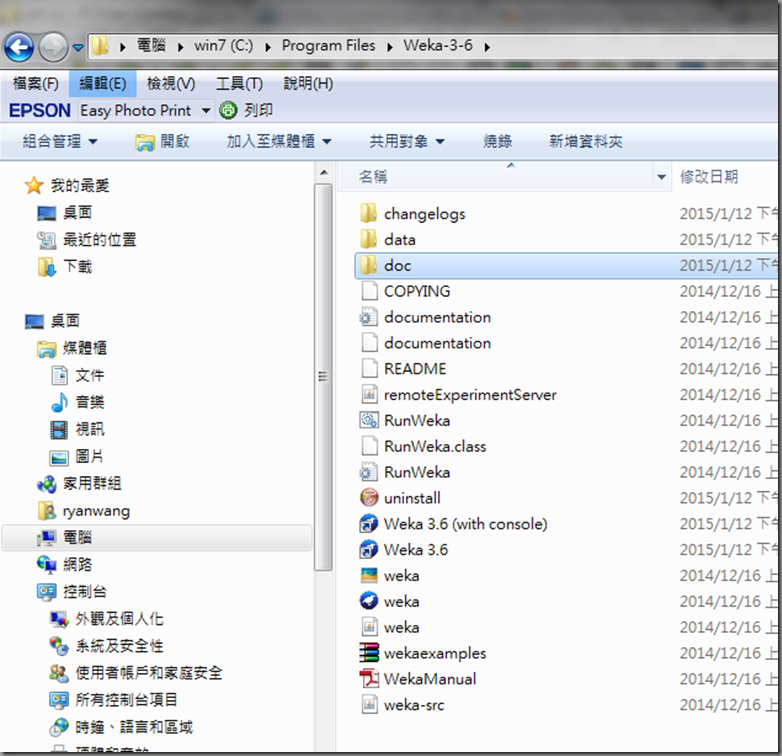Select 使用者帳戶和家庭安全 item

[136, 673]
